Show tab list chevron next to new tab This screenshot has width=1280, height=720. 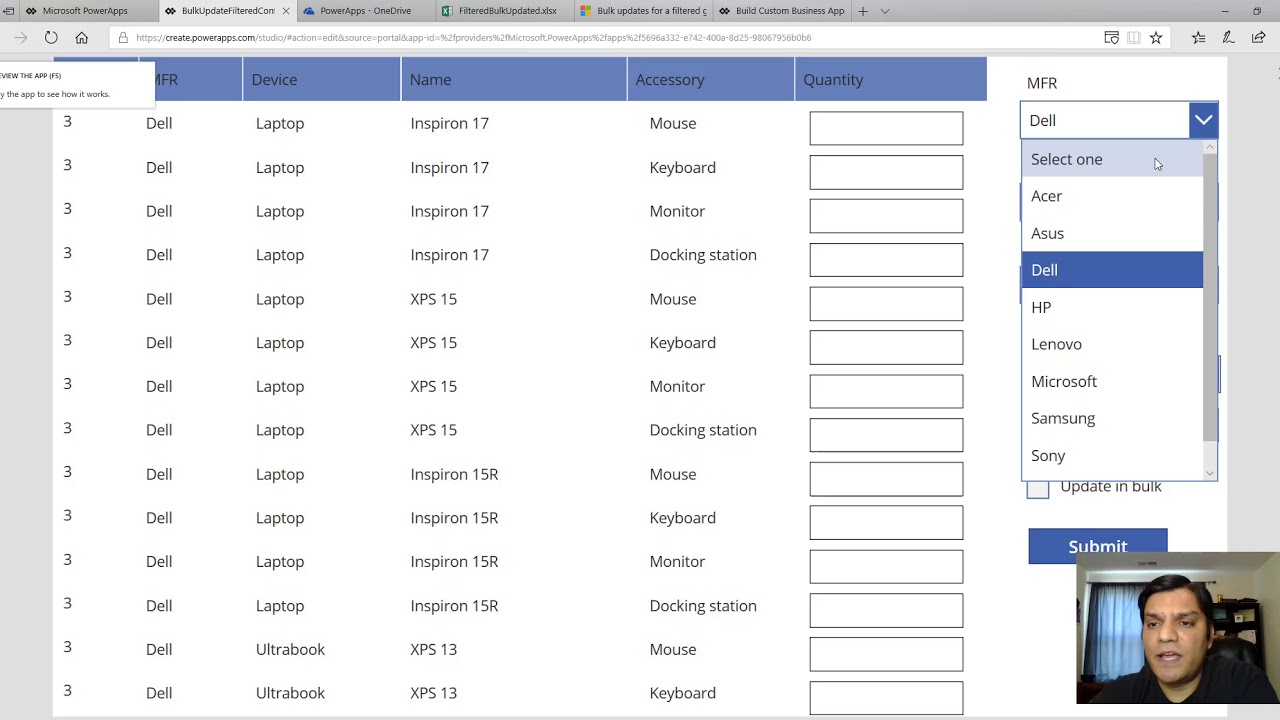pyautogui.click(x=885, y=11)
